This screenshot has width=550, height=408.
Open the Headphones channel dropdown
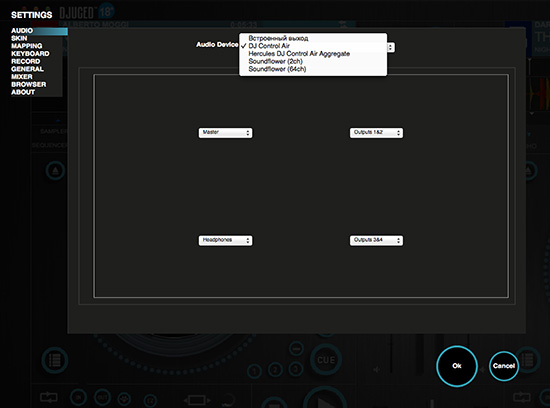225,240
